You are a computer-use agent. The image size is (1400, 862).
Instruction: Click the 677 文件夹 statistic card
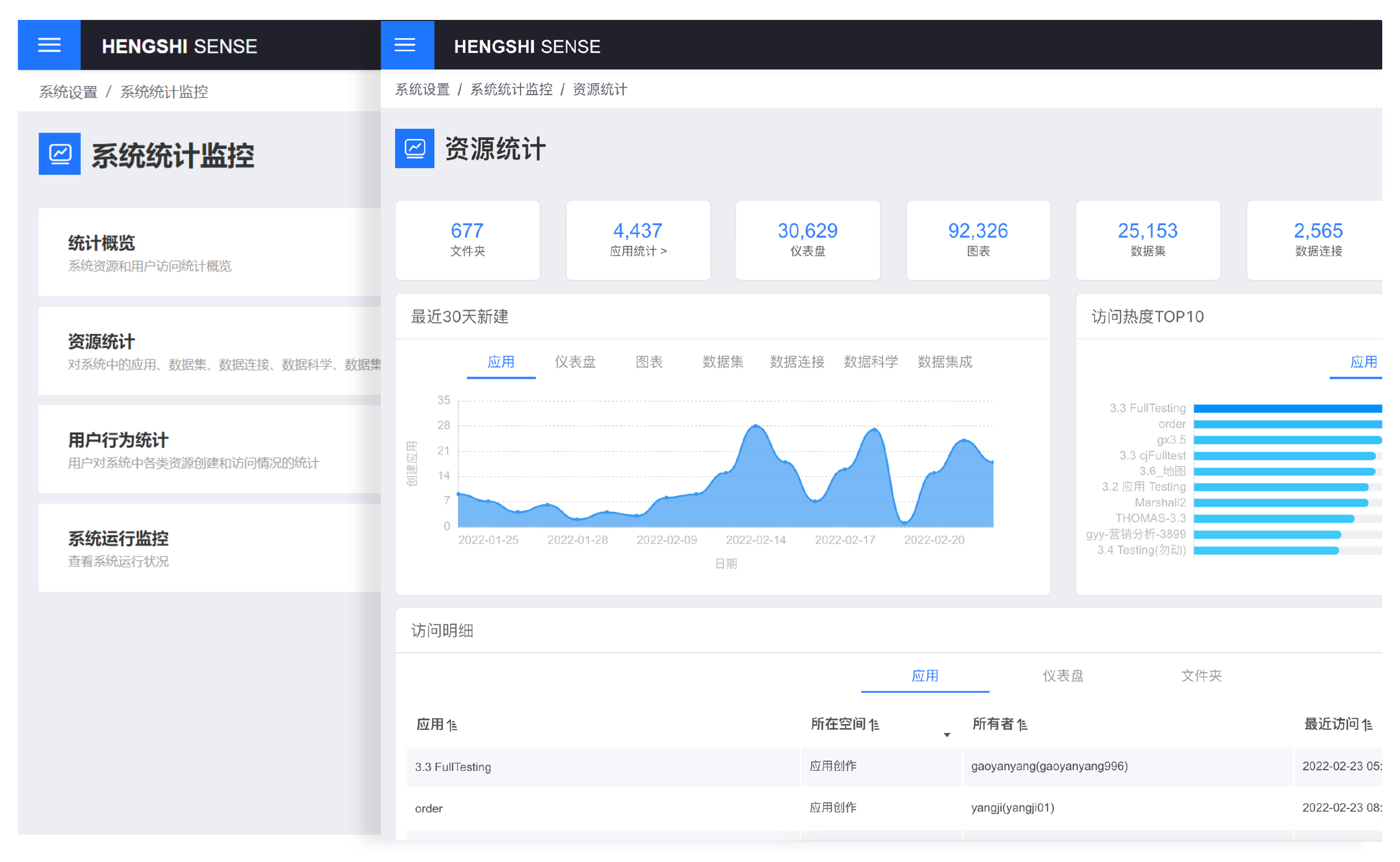pyautogui.click(x=467, y=240)
